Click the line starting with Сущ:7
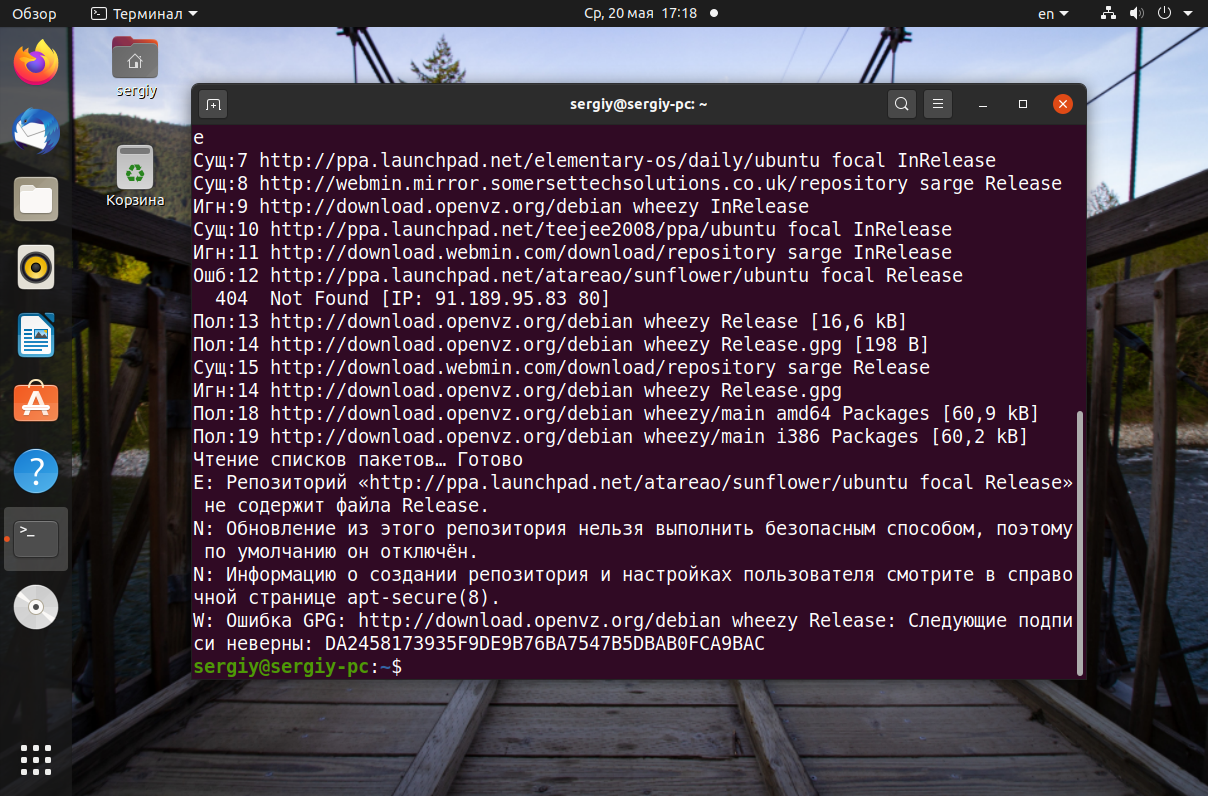1208x796 pixels. point(594,161)
